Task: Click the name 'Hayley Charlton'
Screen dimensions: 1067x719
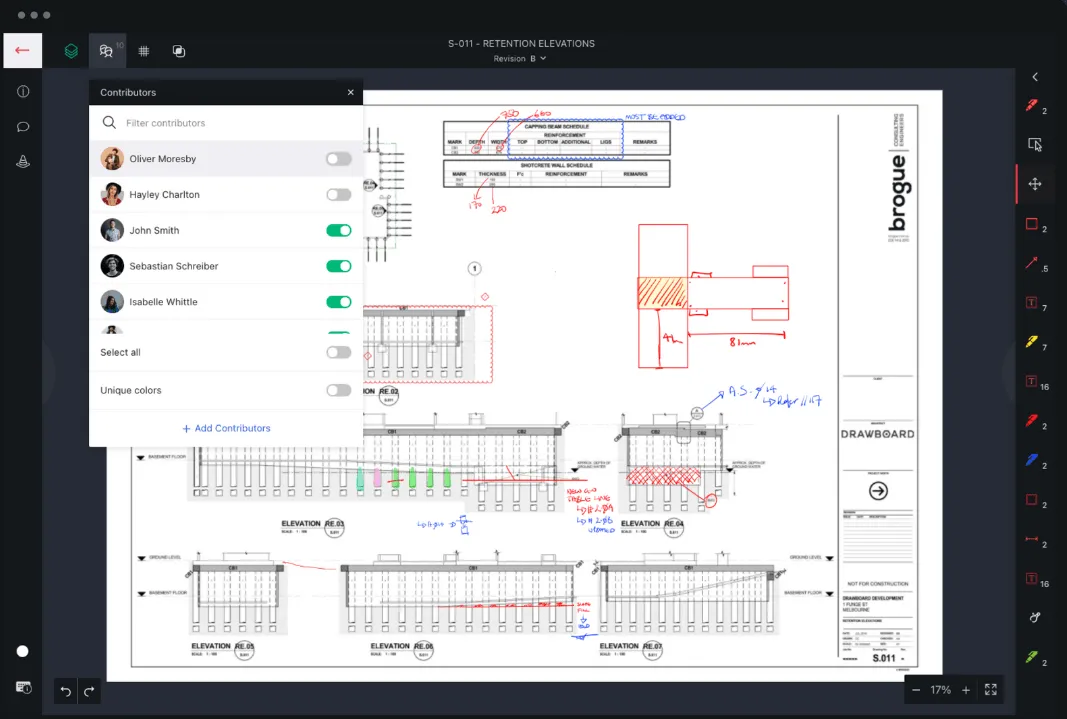Action: coord(165,195)
